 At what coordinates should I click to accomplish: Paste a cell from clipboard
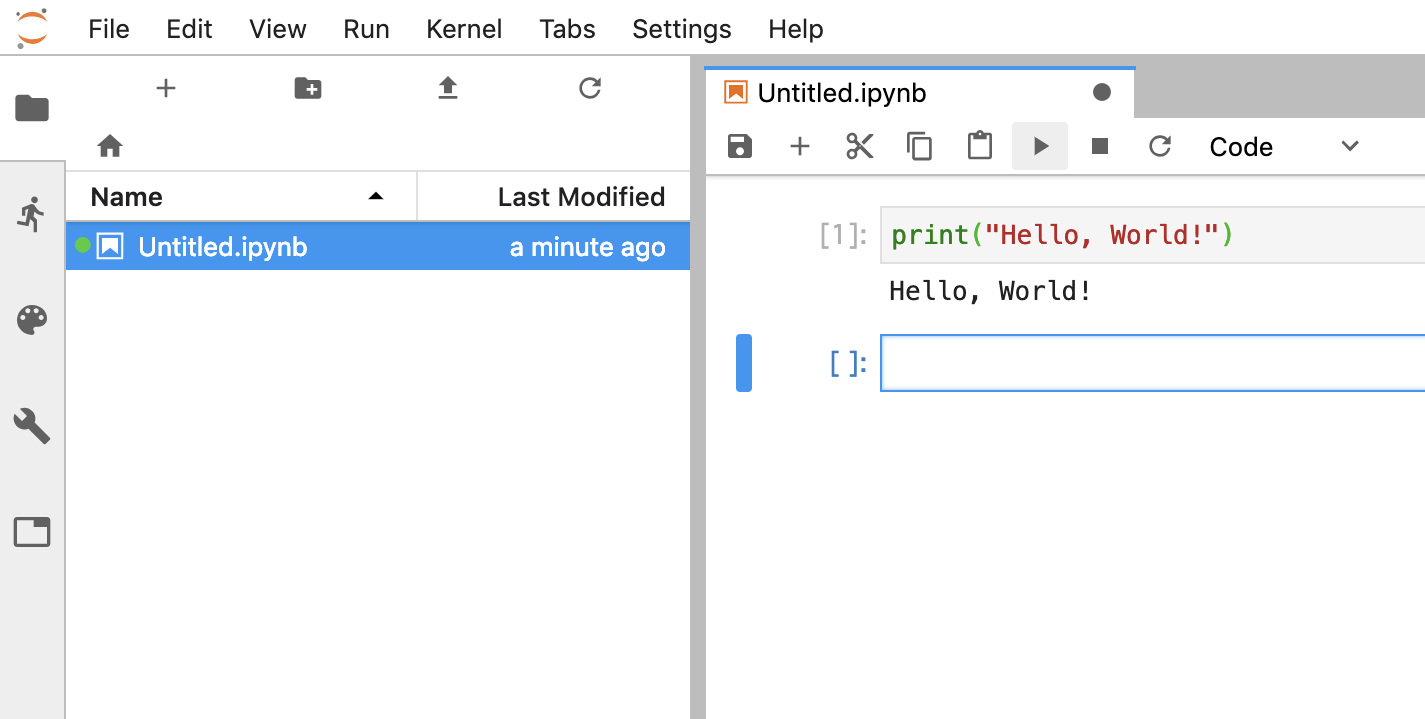(979, 146)
